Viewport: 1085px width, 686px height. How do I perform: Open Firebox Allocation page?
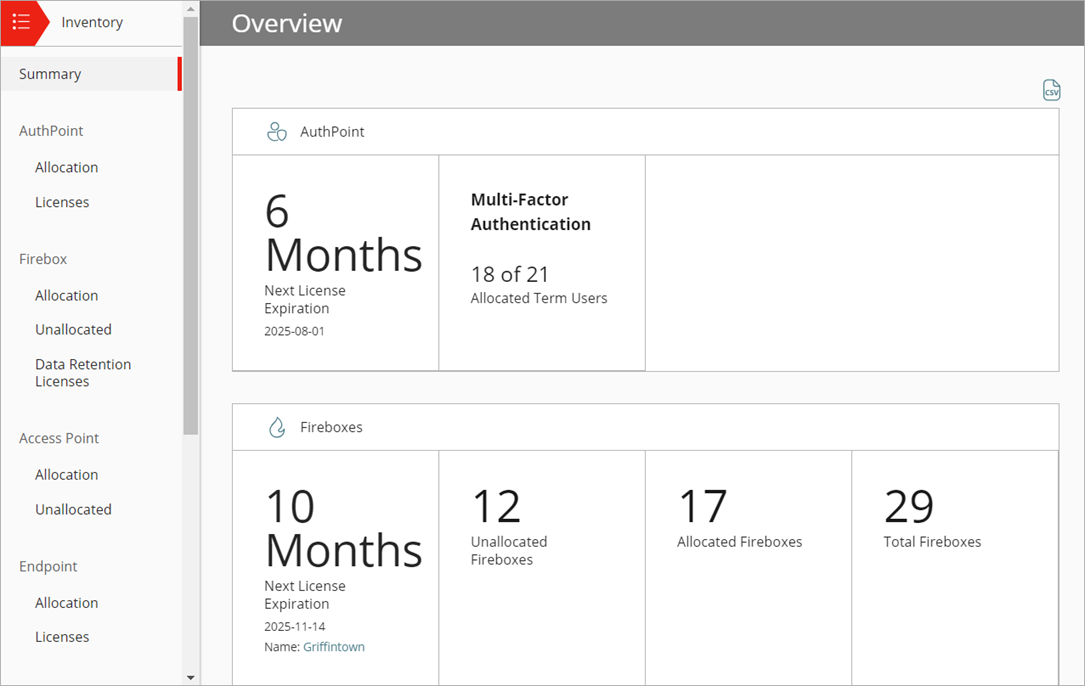66,295
